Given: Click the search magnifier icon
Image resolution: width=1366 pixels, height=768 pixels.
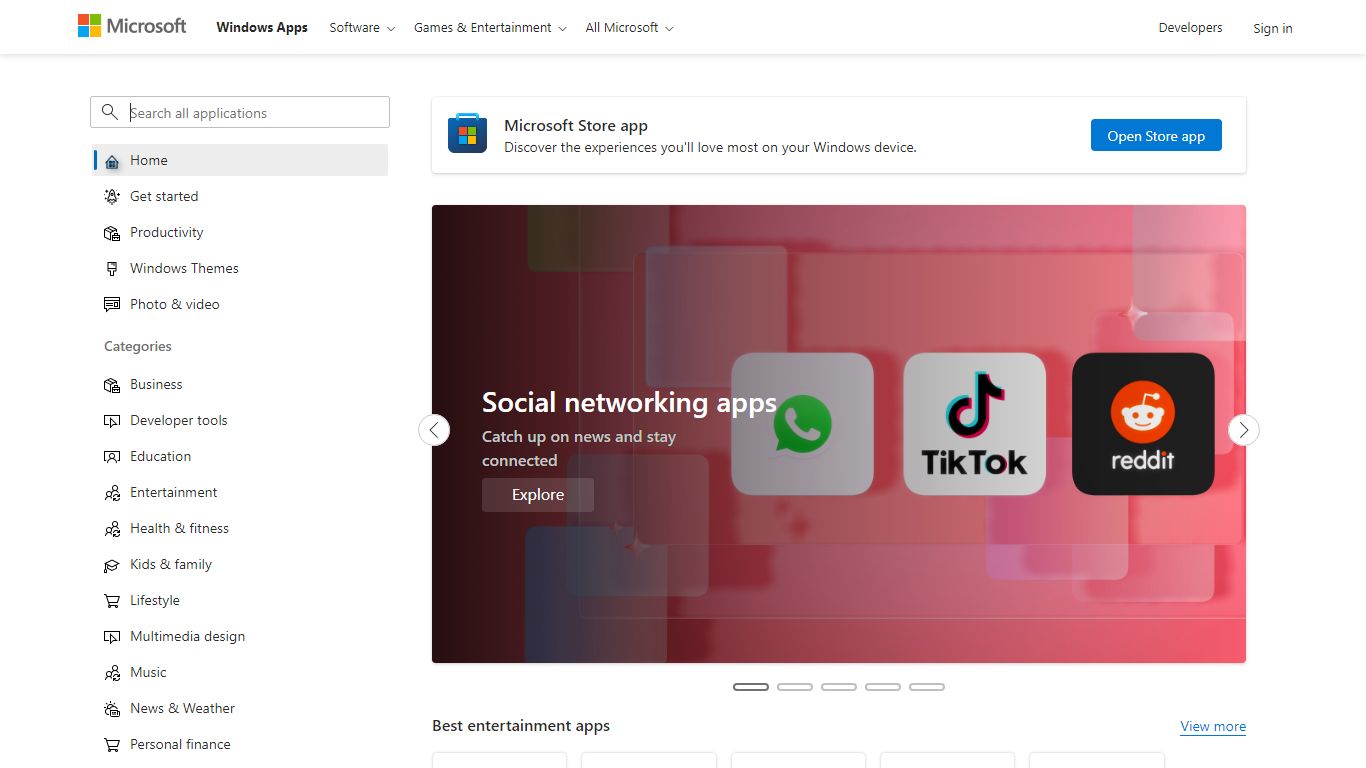Looking at the screenshot, I should [x=110, y=112].
